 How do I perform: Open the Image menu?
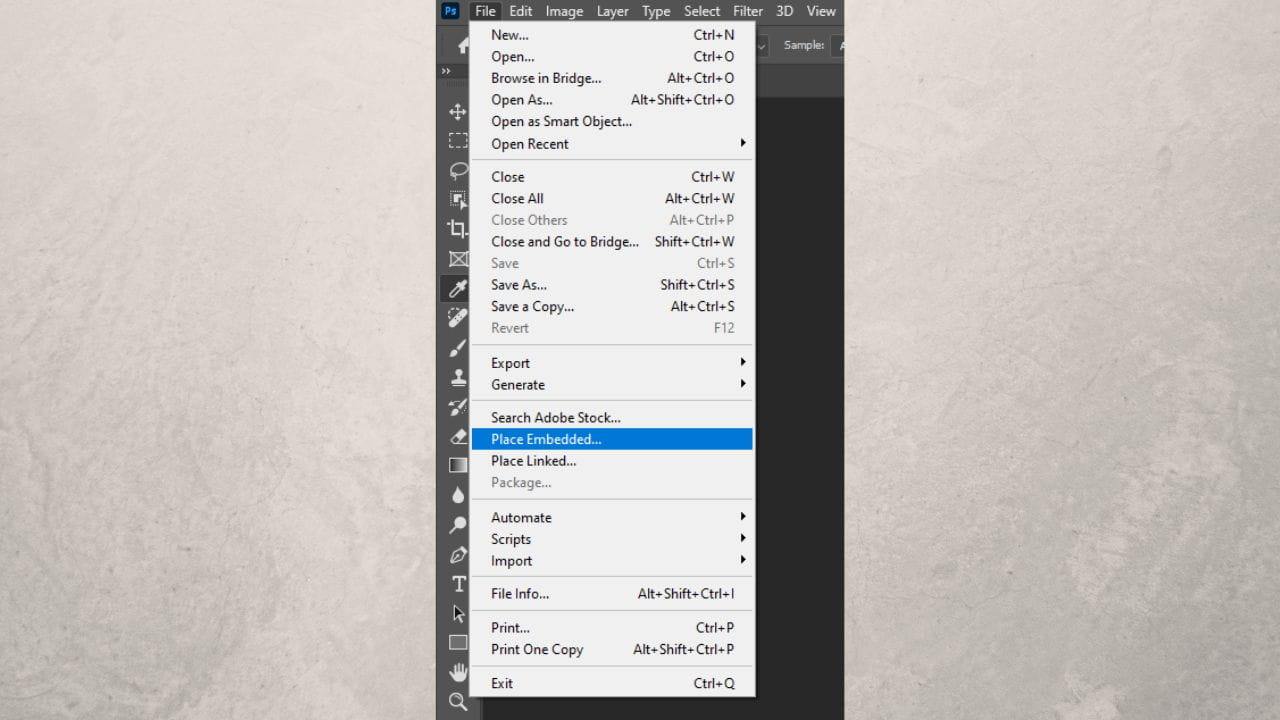coord(564,11)
